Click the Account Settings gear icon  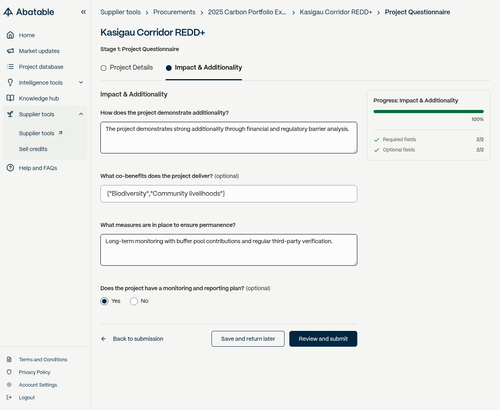click(x=9, y=385)
